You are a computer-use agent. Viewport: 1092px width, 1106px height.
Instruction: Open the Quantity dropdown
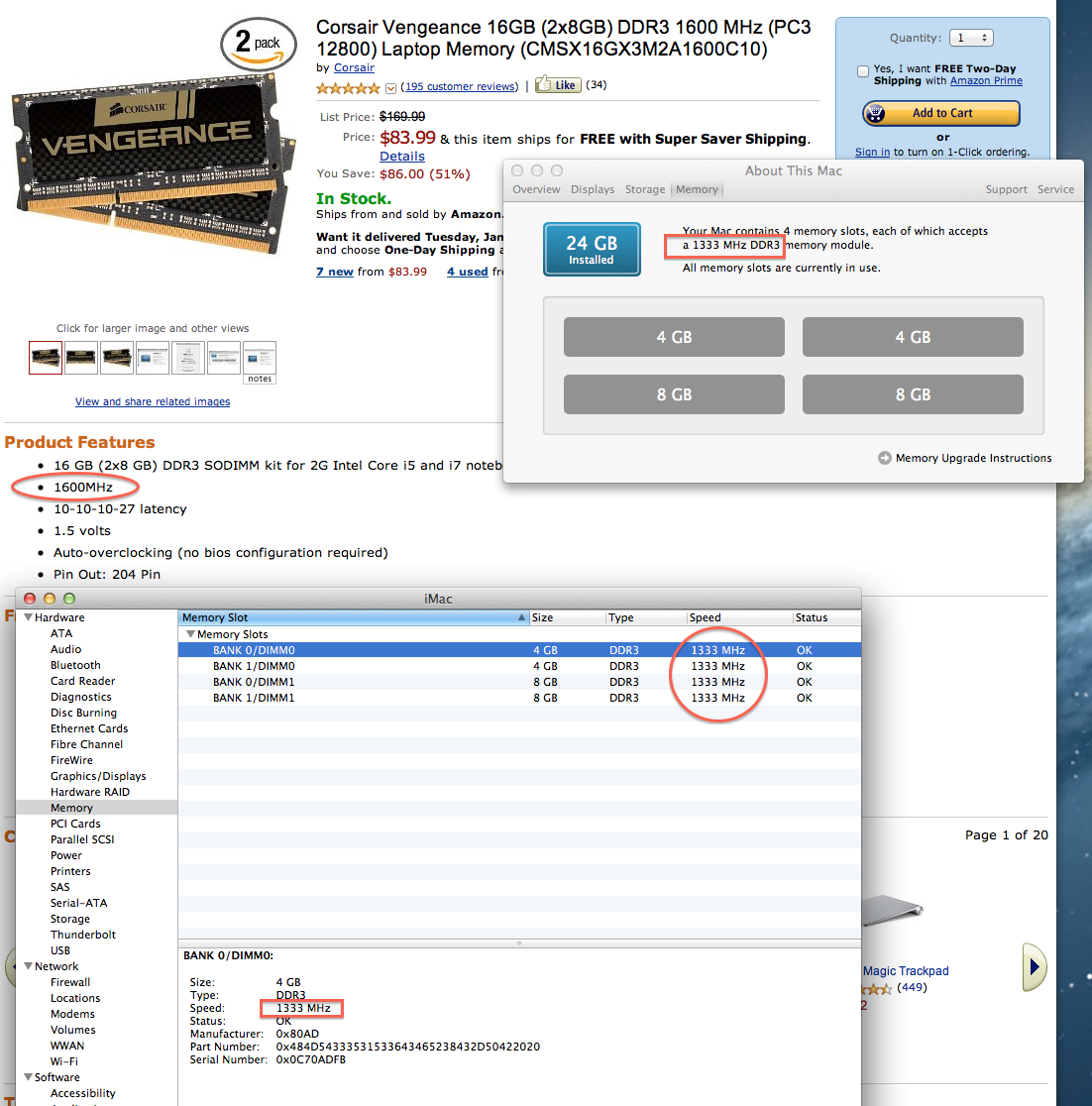pos(971,38)
